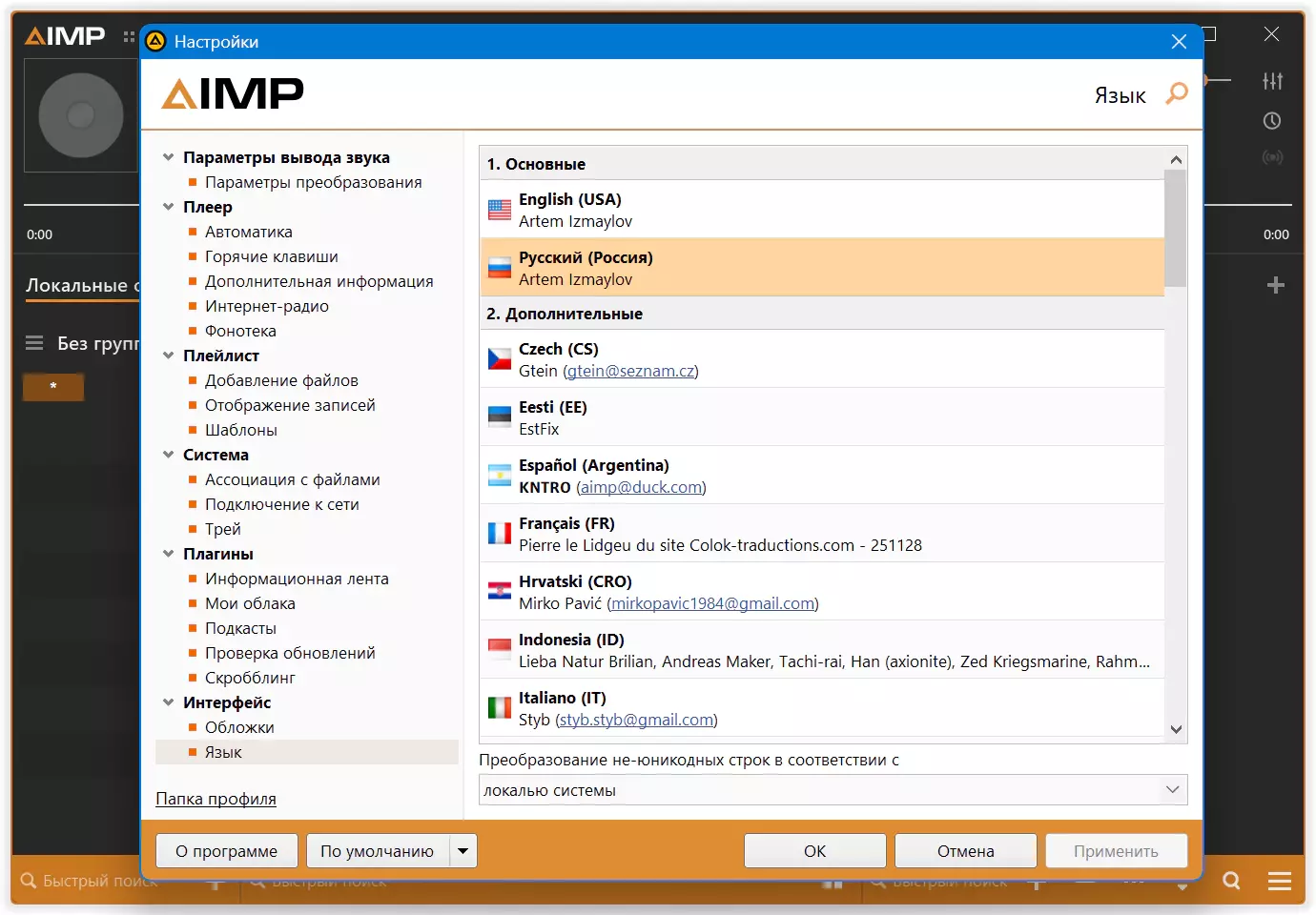Select Автоматика in the settings tree
The width and height of the screenshot is (1316, 915).
coord(249,232)
